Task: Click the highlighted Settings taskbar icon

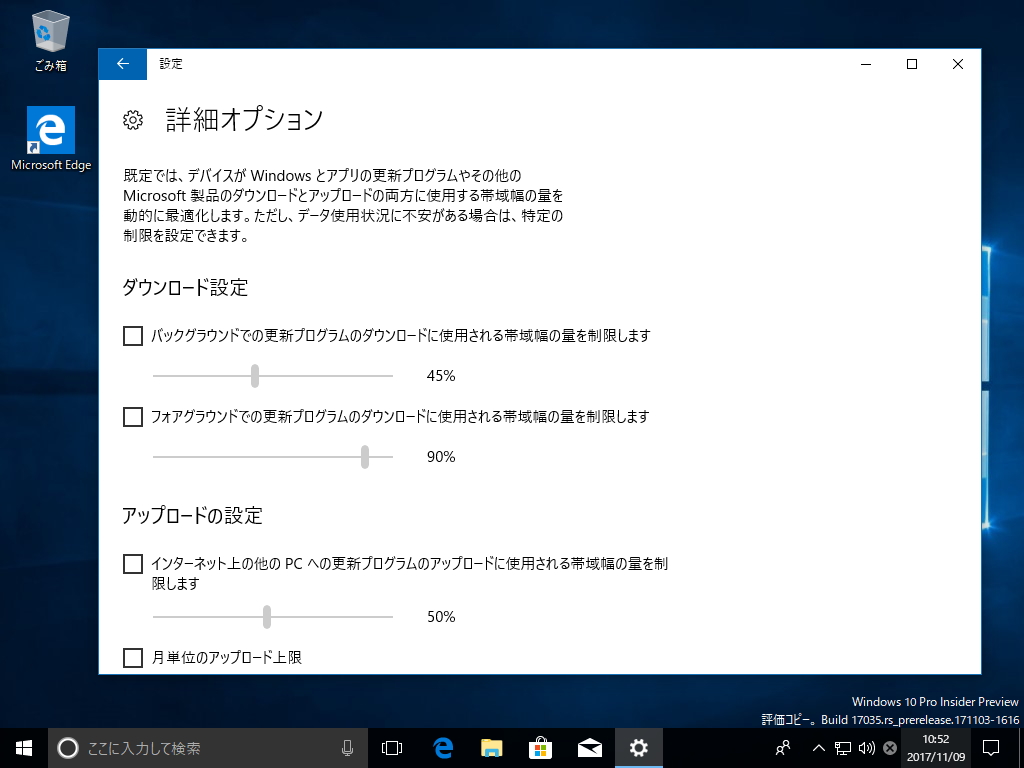Action: [638, 747]
